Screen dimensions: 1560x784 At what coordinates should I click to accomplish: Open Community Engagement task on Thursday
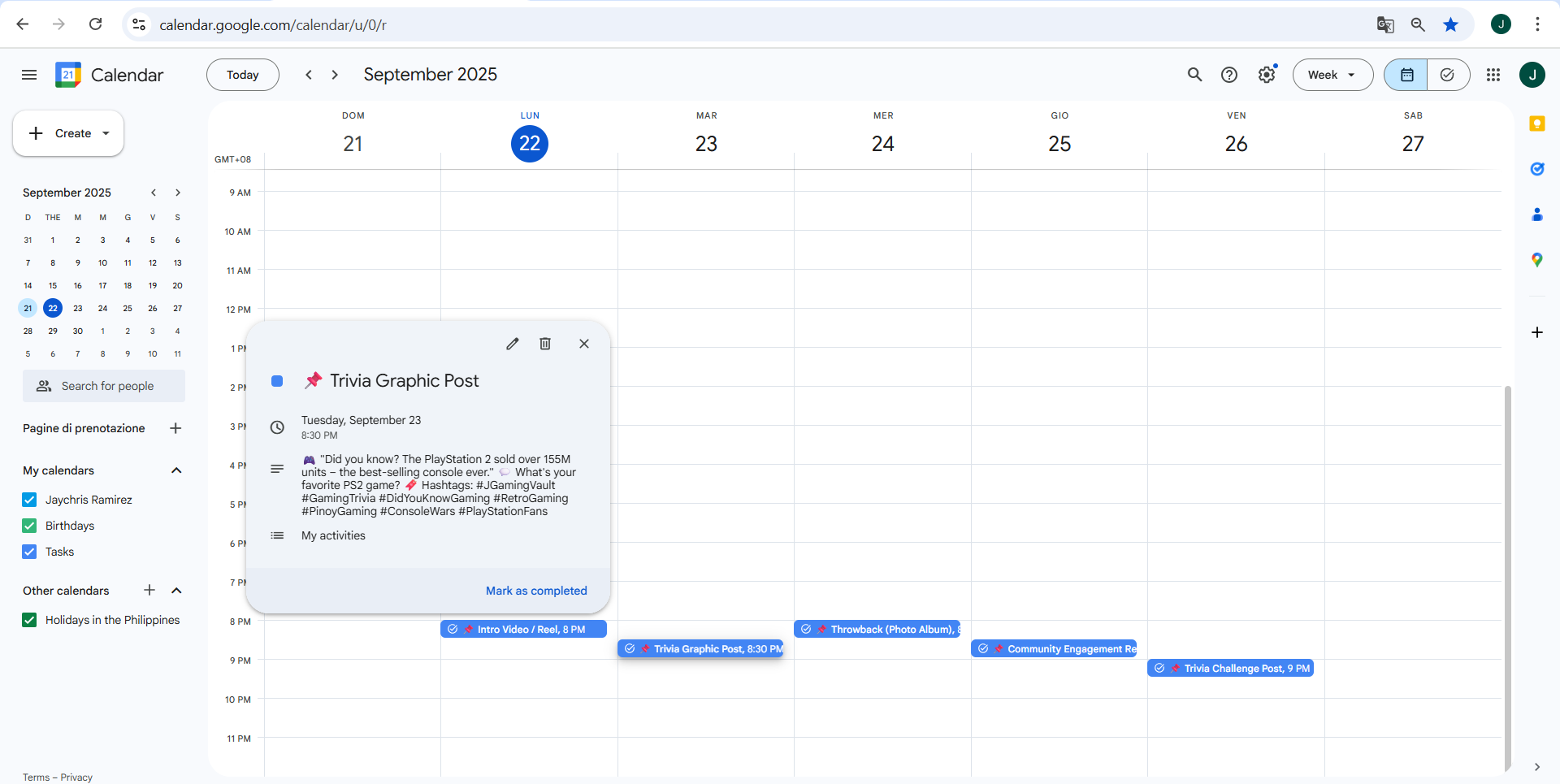click(1054, 648)
